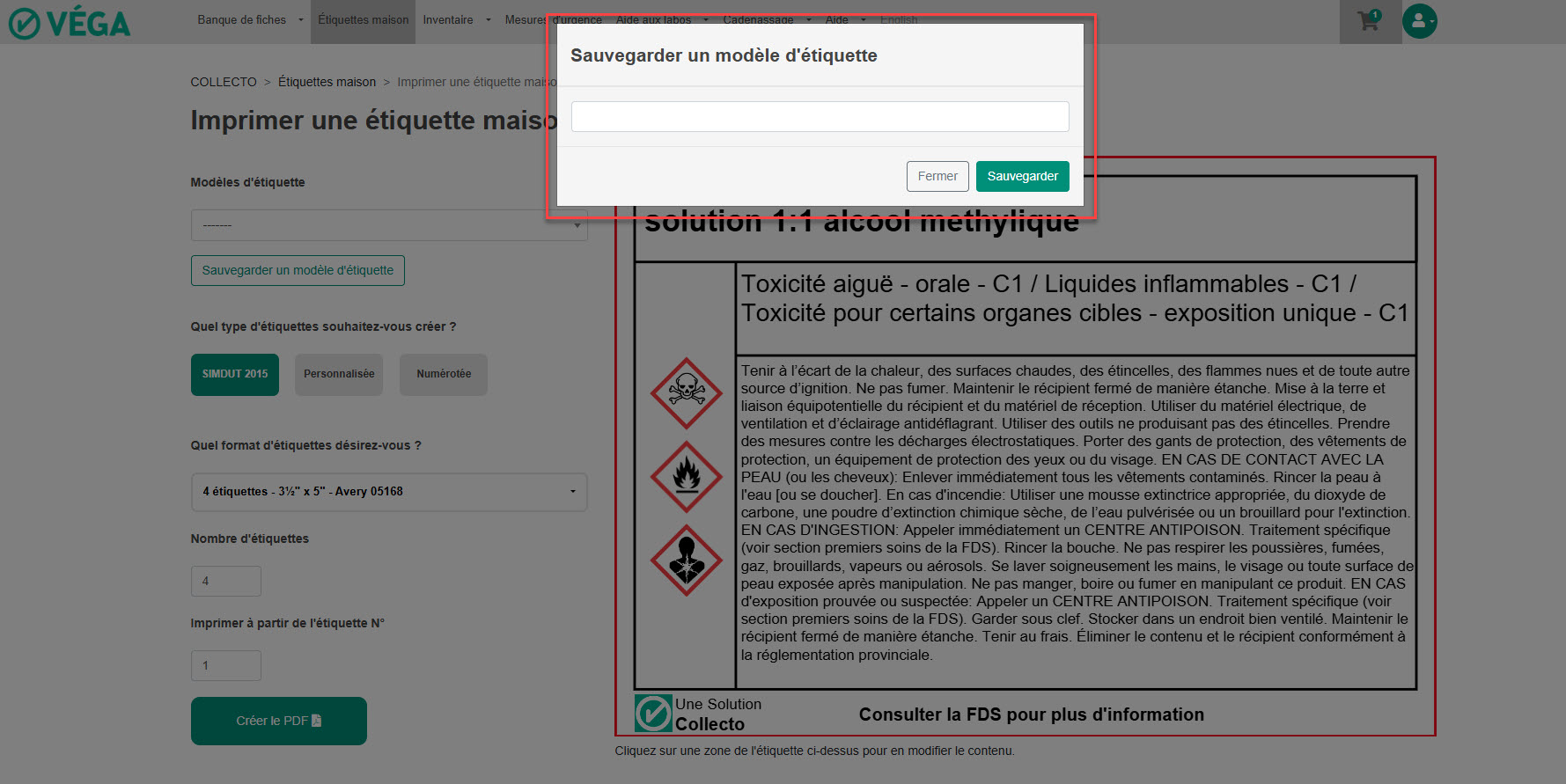Screen dimensions: 1566x784
Task: Open the user account avatar menu
Action: [x=1419, y=21]
